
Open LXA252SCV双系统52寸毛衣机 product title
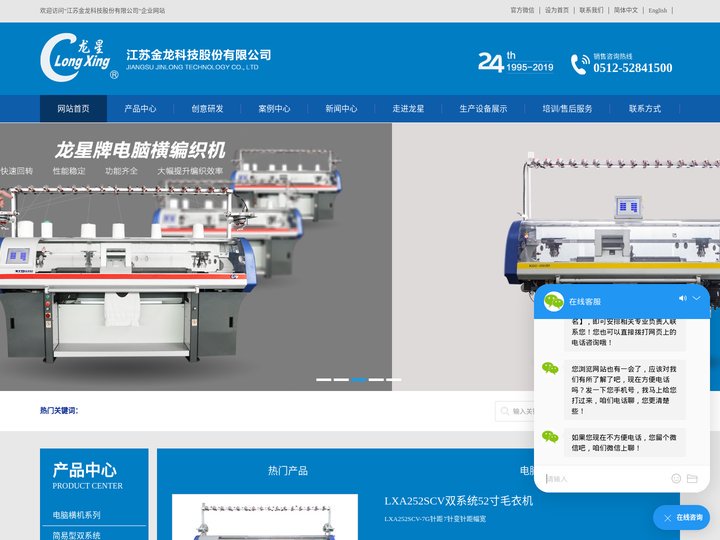tap(458, 501)
